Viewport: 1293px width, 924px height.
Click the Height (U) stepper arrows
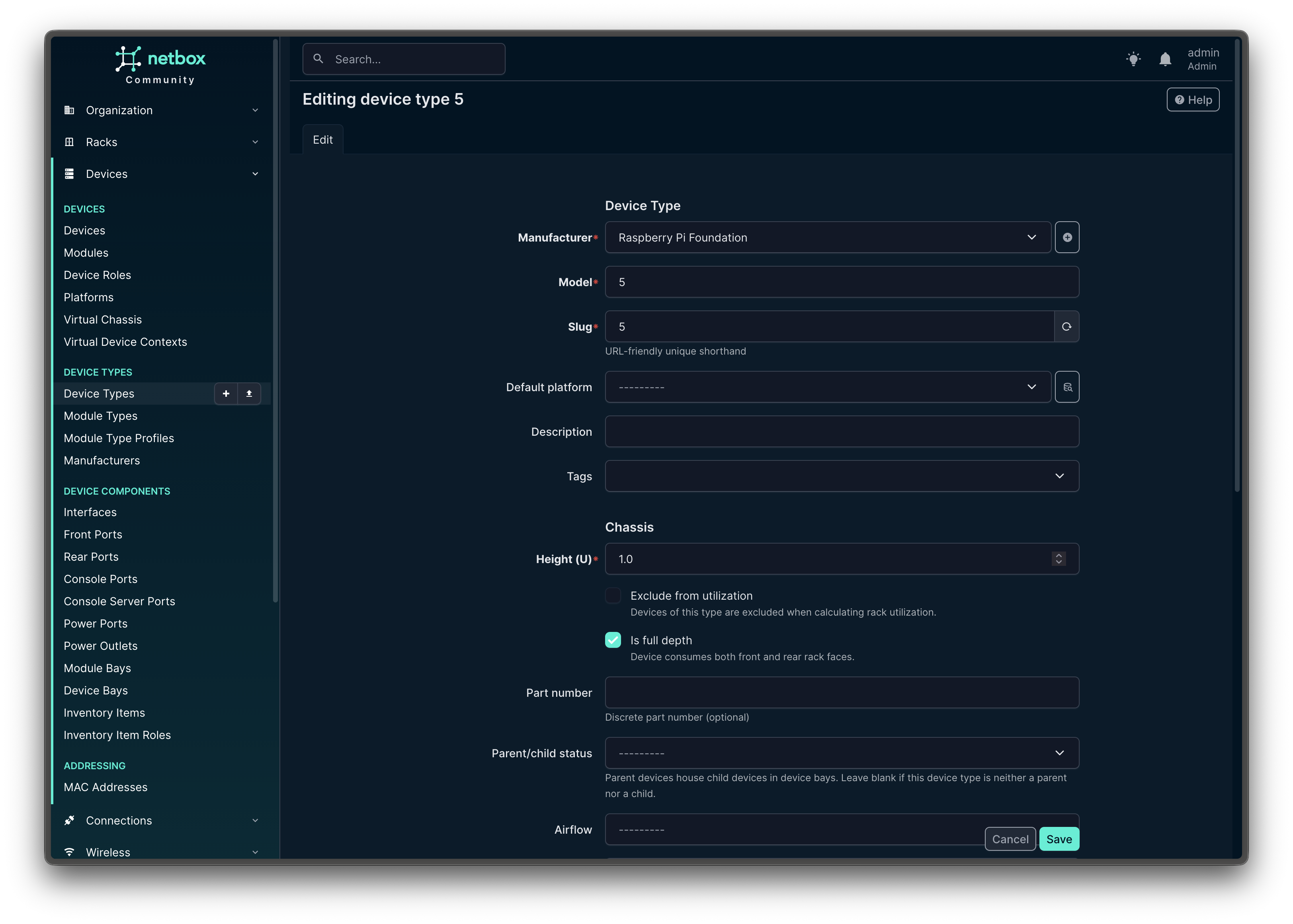coord(1058,559)
